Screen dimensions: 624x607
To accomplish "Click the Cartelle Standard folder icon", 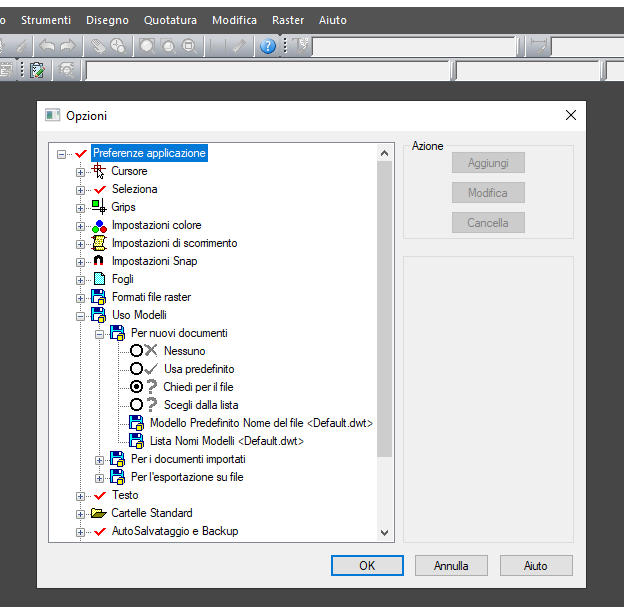I will [99, 513].
